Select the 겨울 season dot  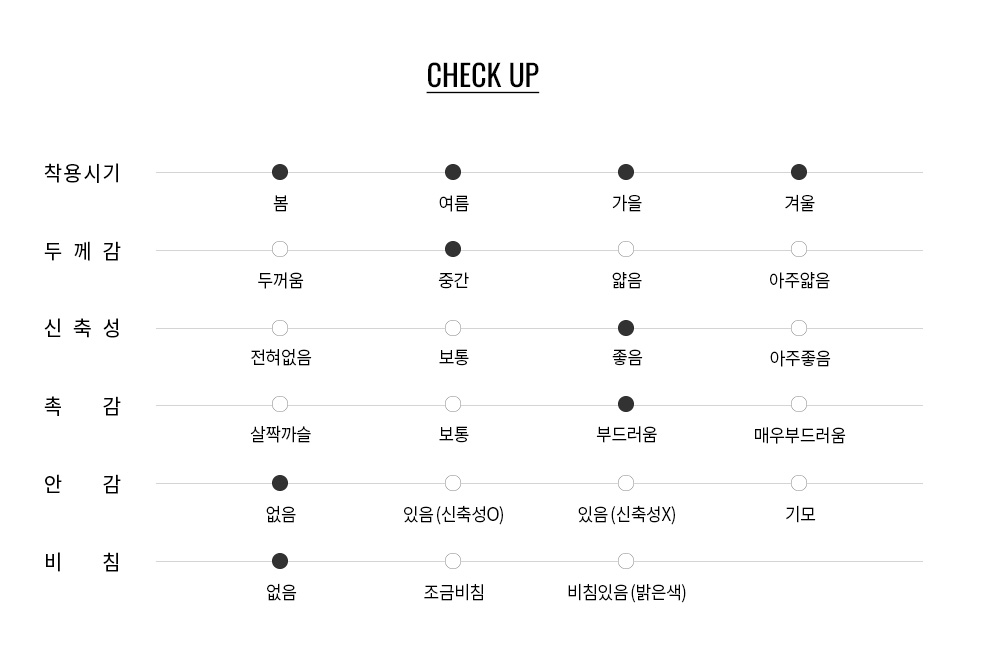tap(799, 172)
